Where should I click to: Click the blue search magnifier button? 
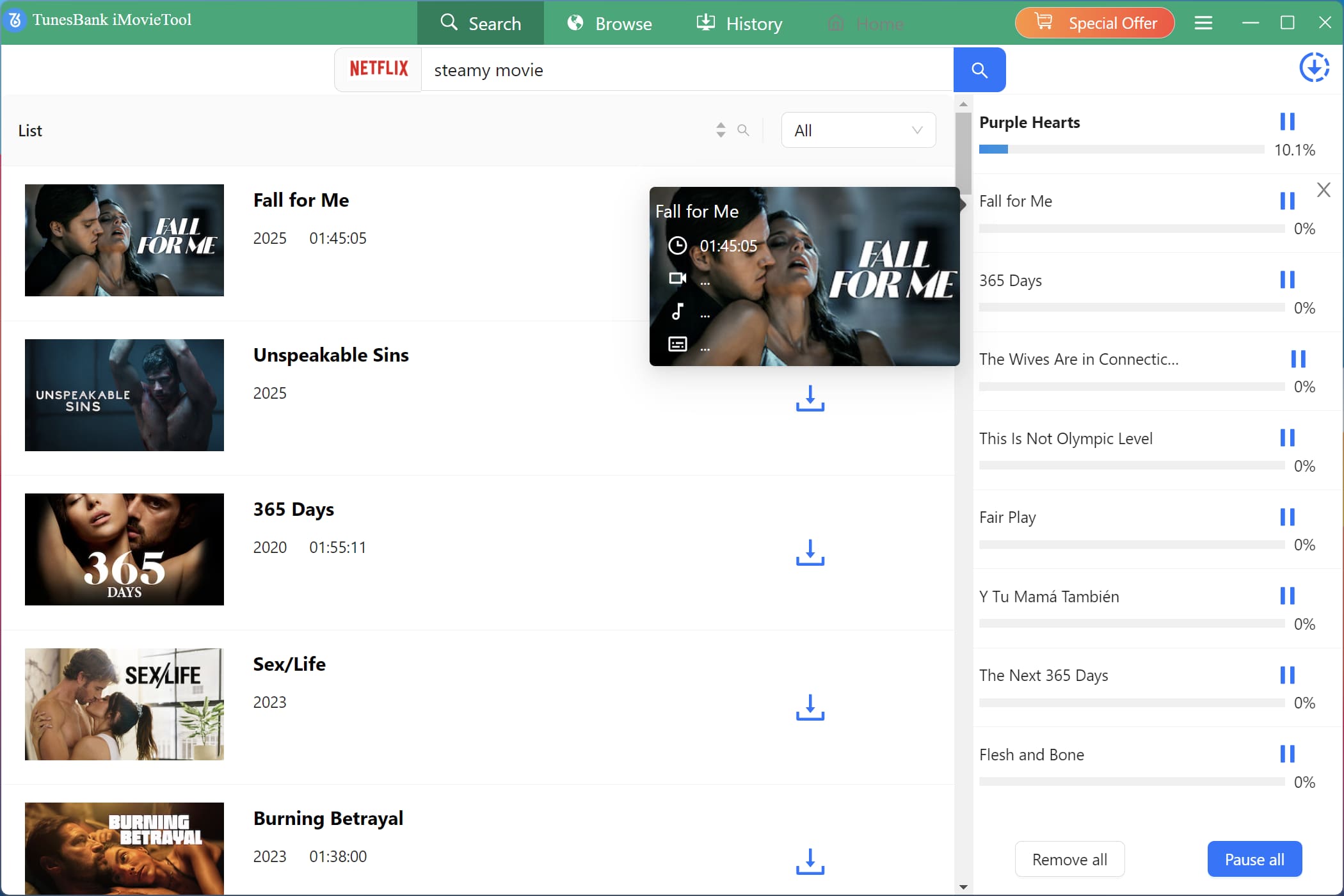(x=979, y=70)
